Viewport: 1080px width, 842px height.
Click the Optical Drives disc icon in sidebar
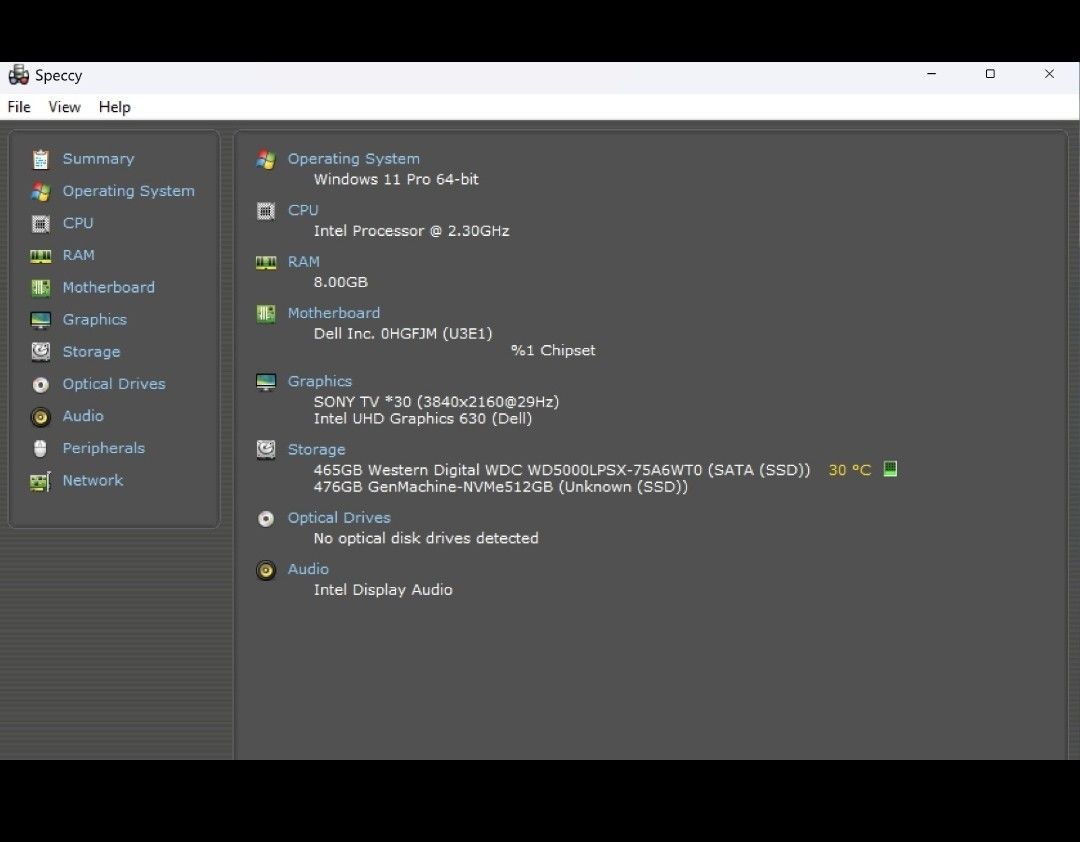point(41,384)
